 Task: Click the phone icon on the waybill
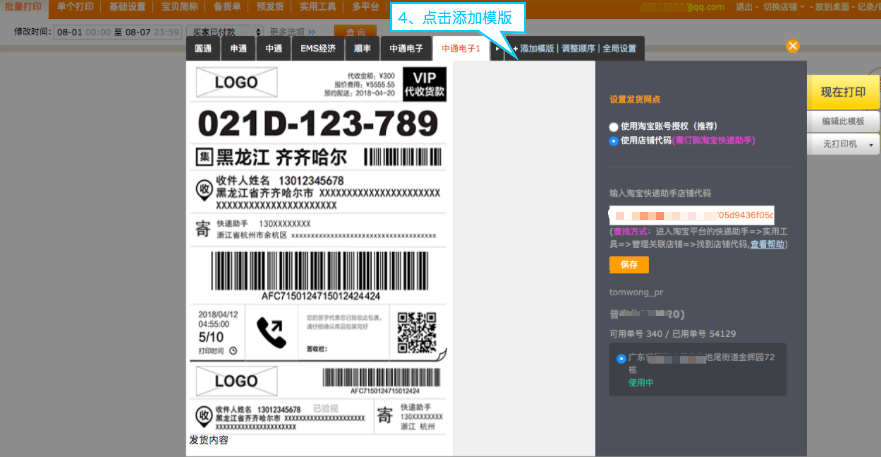pyautogui.click(x=270, y=330)
